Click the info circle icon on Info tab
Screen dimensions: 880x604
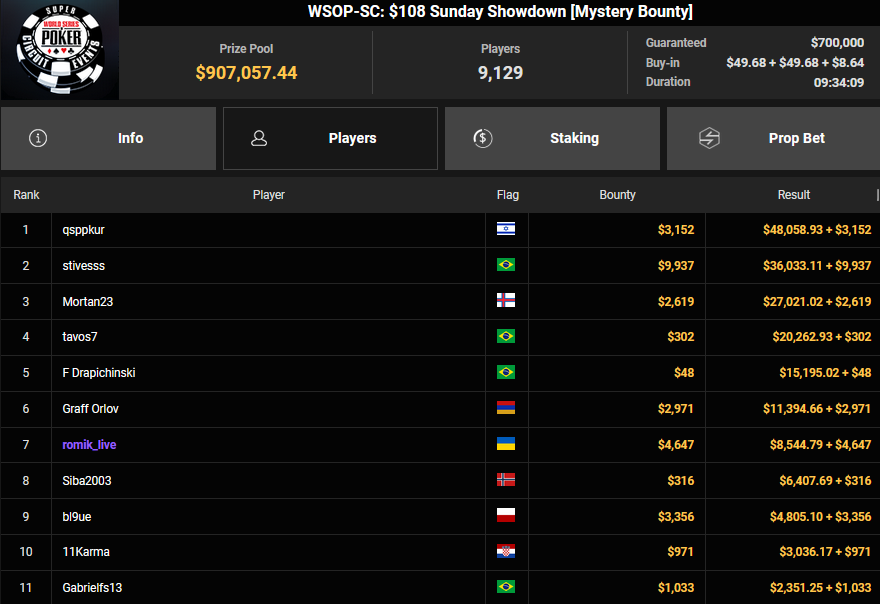pos(38,138)
